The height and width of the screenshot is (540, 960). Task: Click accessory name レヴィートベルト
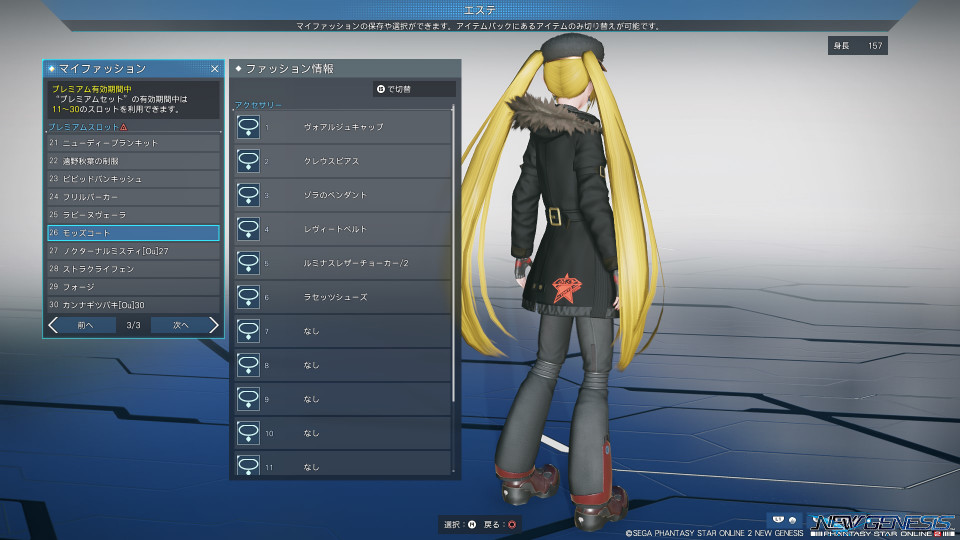point(336,229)
